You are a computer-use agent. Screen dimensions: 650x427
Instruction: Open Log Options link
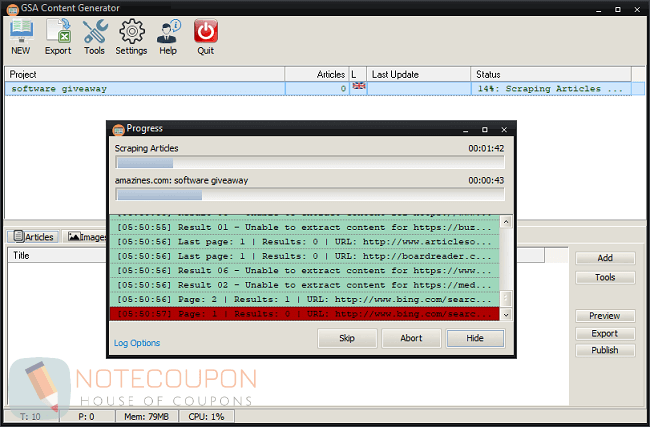pos(137,343)
